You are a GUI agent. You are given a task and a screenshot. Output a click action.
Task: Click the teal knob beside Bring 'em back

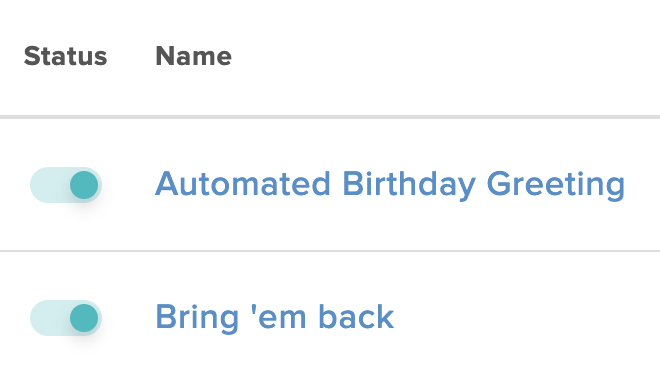pos(84,318)
